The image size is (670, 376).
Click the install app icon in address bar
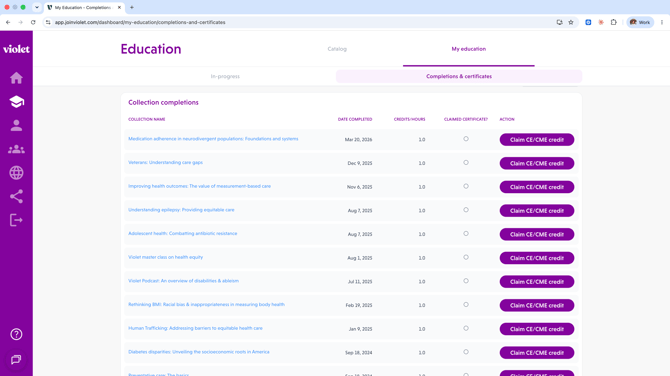click(559, 22)
